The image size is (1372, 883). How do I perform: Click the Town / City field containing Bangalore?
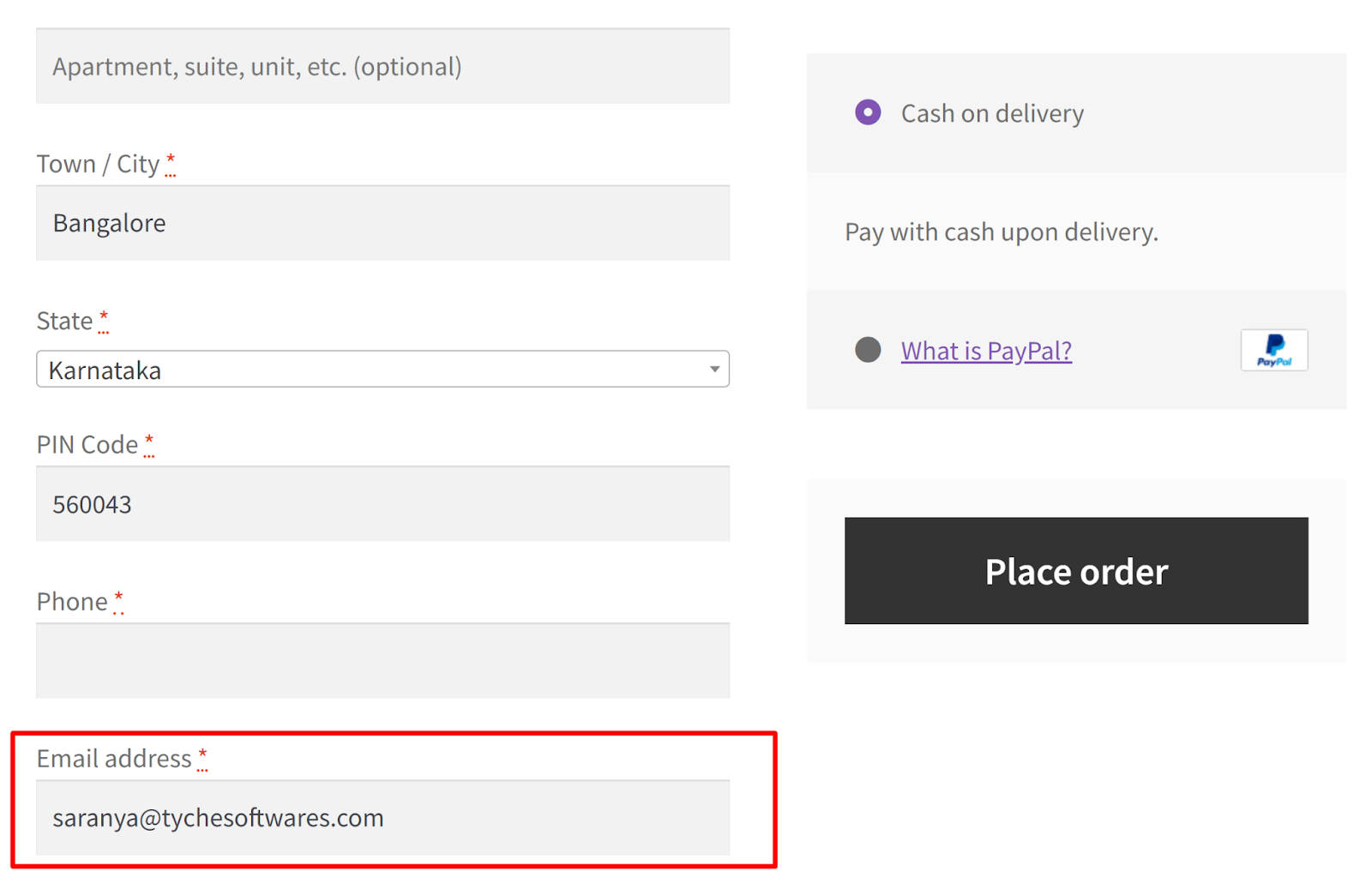point(382,223)
